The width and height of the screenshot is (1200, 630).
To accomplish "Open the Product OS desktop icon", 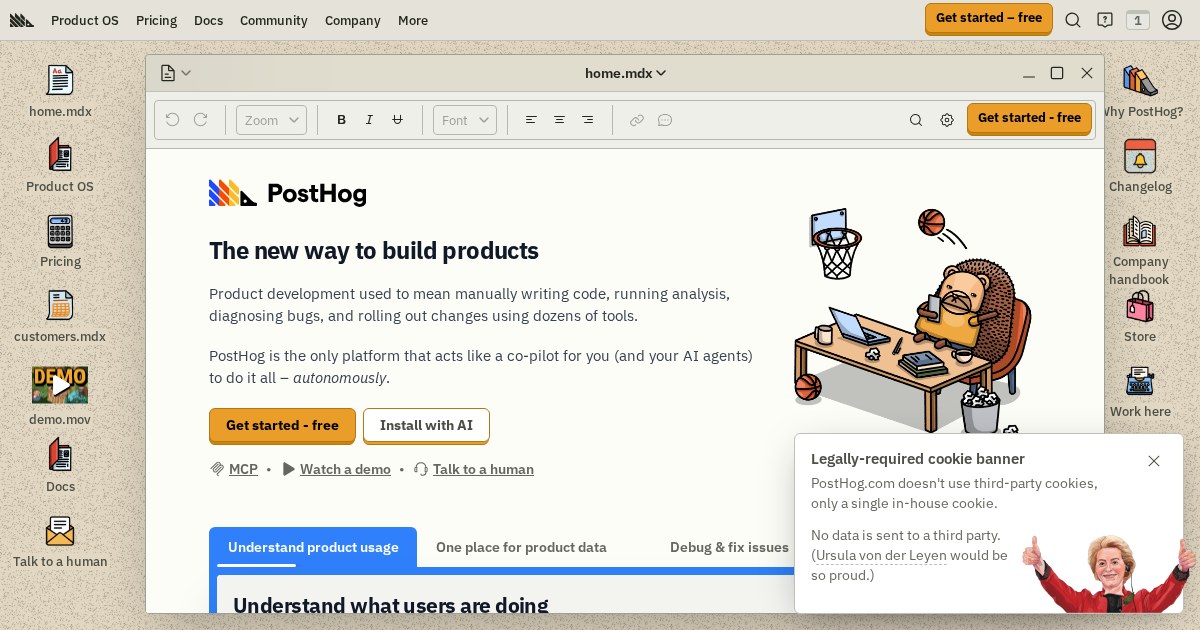I will 60,166.
